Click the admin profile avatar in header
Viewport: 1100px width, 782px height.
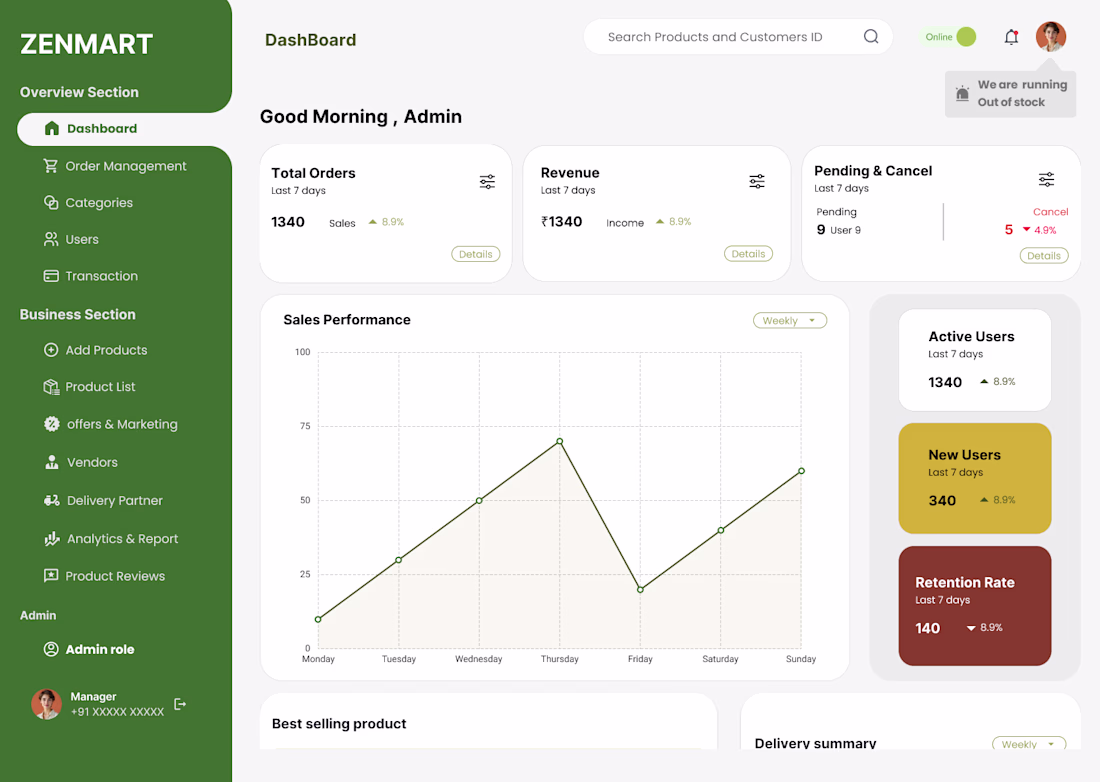pyautogui.click(x=1051, y=36)
